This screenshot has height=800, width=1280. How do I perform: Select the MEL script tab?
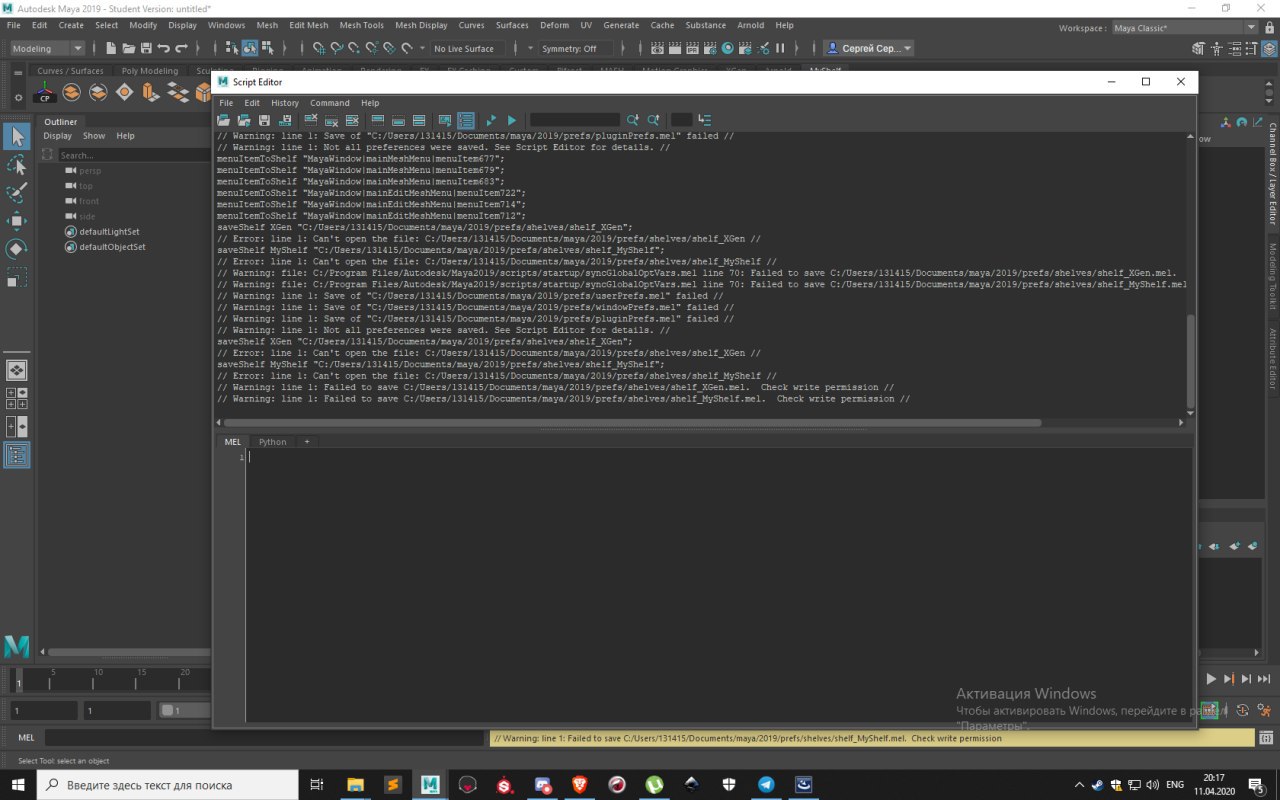[x=232, y=441]
